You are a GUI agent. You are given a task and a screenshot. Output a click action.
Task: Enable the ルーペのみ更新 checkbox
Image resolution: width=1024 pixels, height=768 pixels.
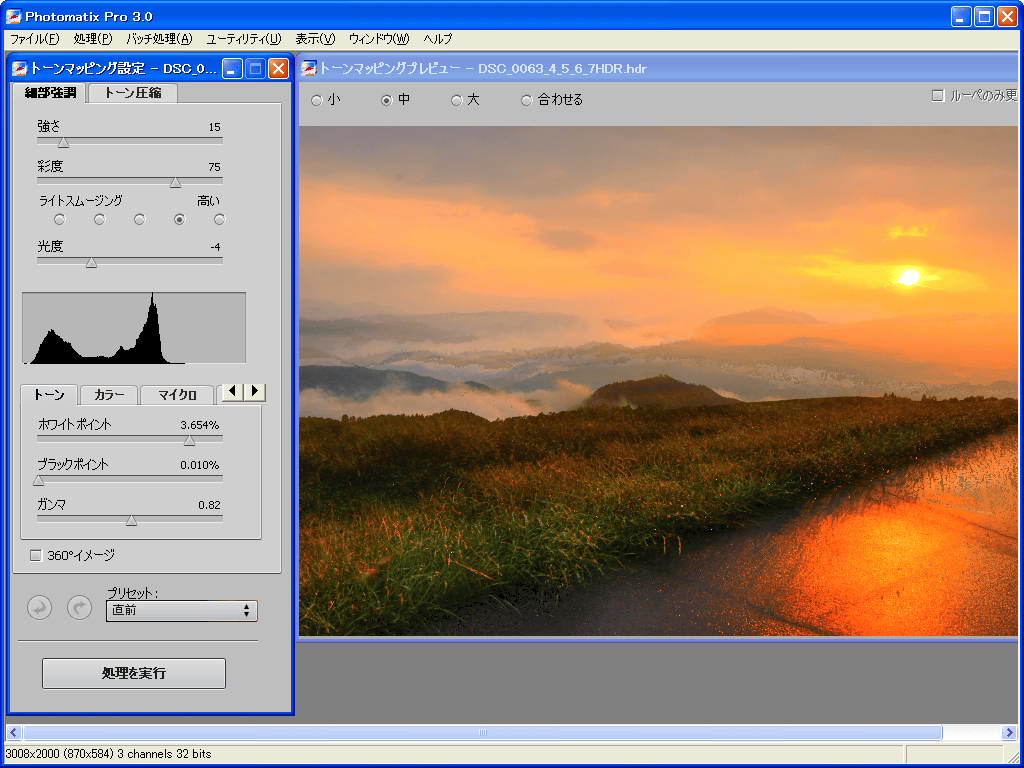tap(938, 96)
